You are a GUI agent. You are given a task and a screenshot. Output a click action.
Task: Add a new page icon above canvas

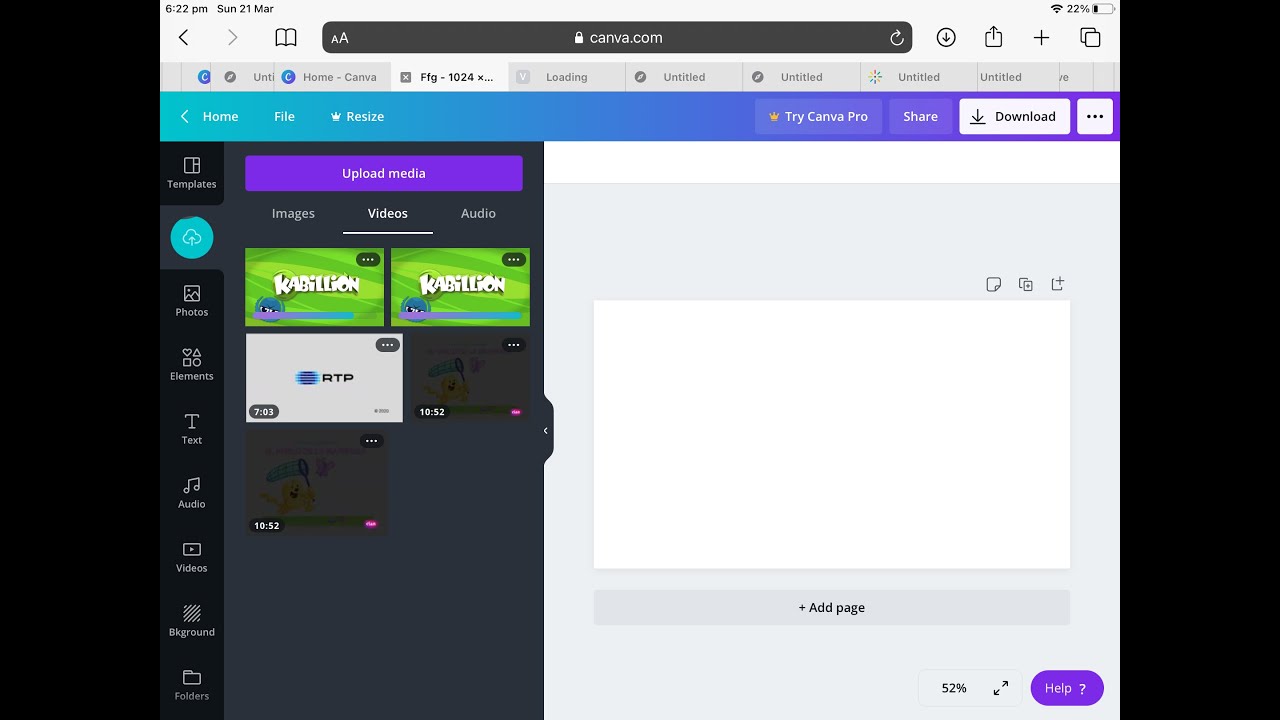click(x=1057, y=285)
